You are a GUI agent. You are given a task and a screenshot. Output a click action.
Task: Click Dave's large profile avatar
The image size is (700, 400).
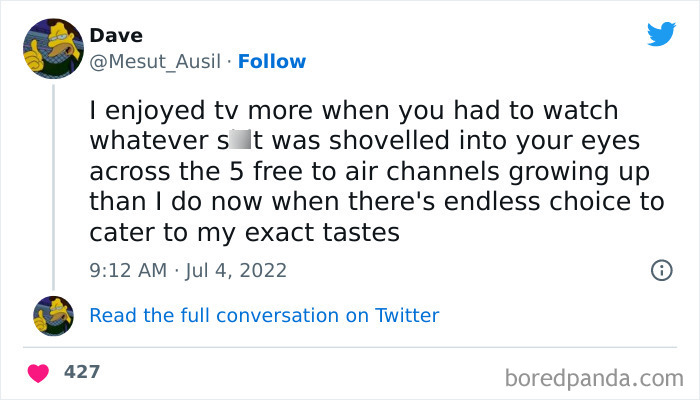[53, 49]
